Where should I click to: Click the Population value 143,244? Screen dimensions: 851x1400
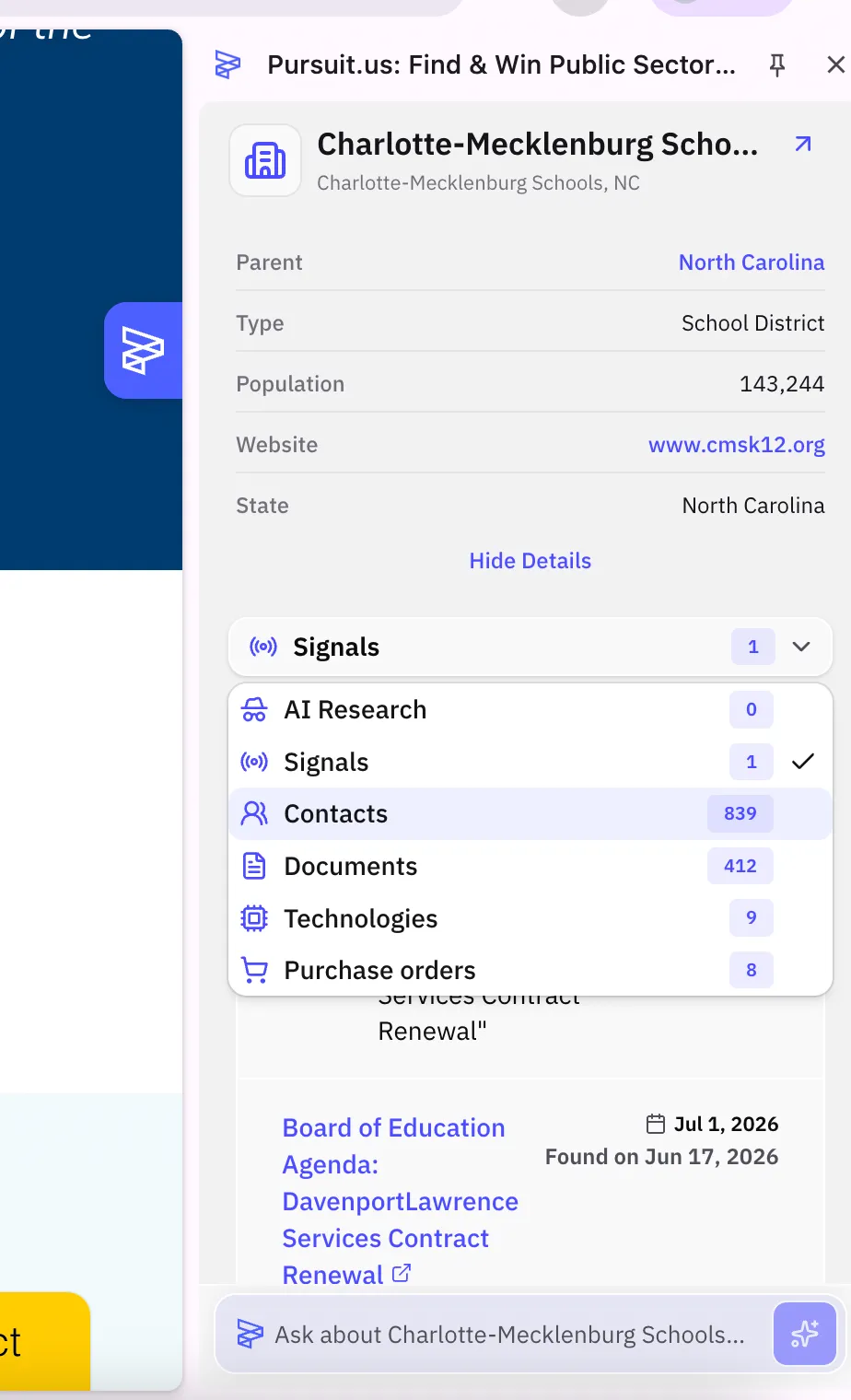point(782,384)
